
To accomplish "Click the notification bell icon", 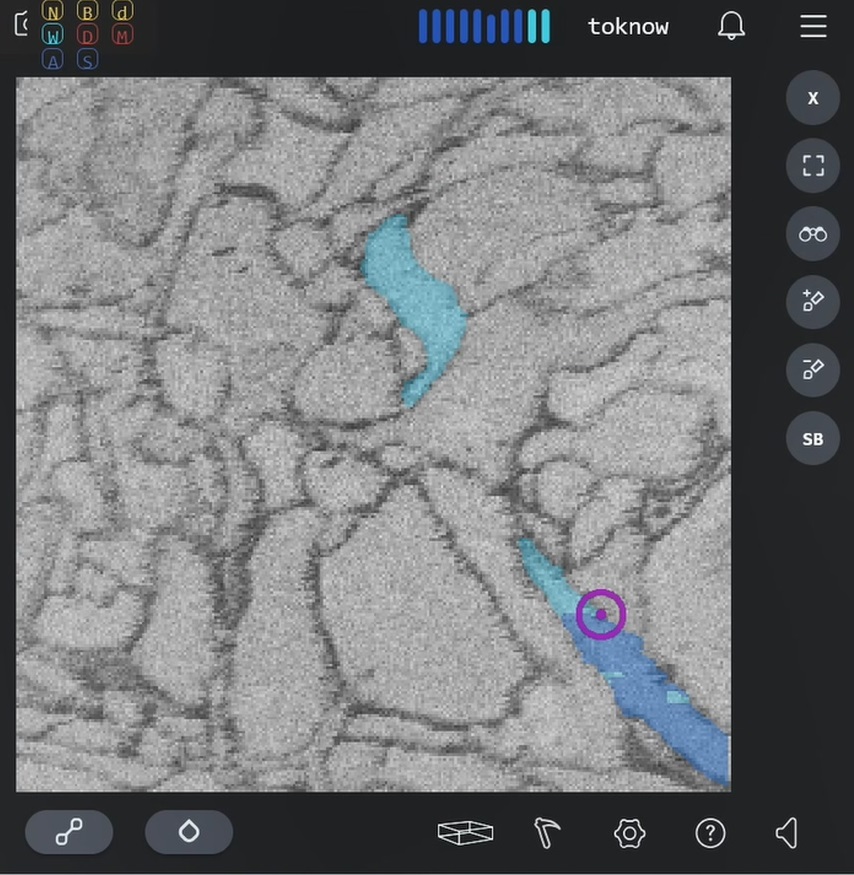I will 732,27.
